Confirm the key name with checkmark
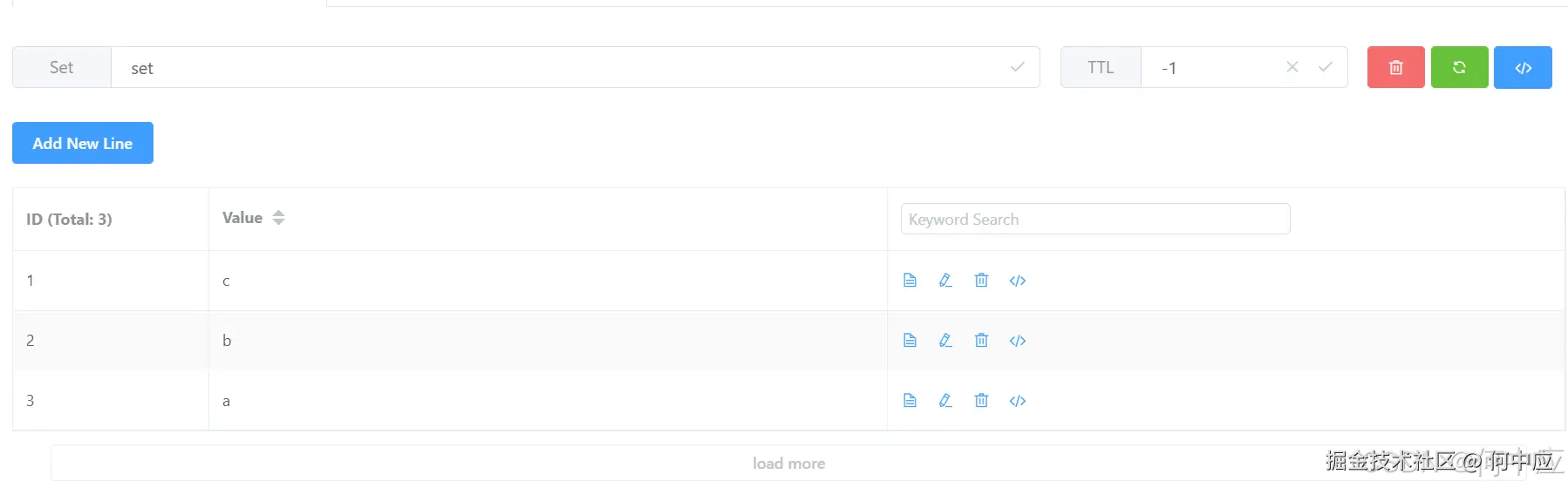The height and width of the screenshot is (488, 1568). coord(1017,67)
